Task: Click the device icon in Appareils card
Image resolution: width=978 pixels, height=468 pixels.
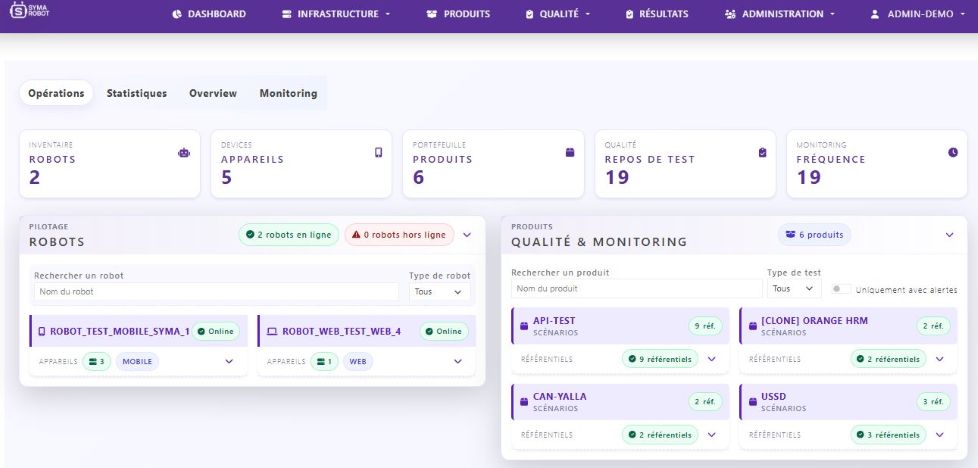Action: click(x=379, y=153)
